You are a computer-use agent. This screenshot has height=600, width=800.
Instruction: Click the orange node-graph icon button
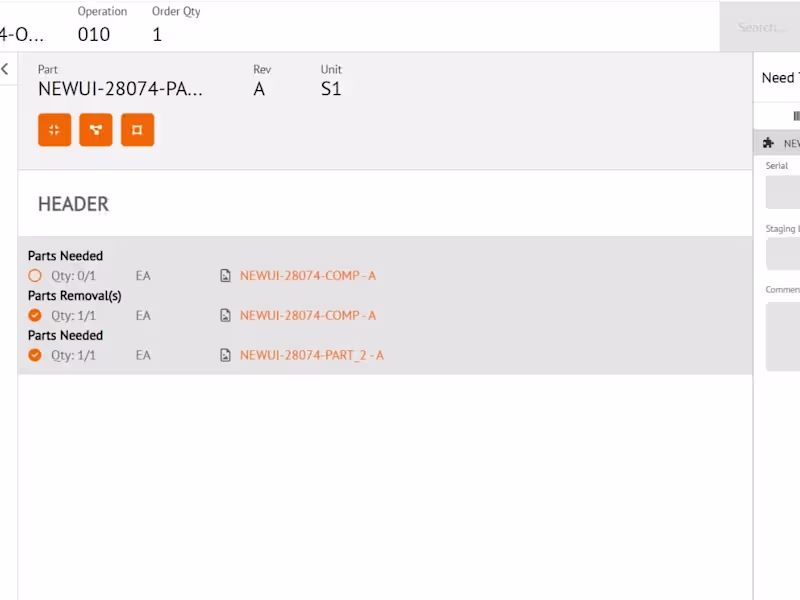(96, 130)
